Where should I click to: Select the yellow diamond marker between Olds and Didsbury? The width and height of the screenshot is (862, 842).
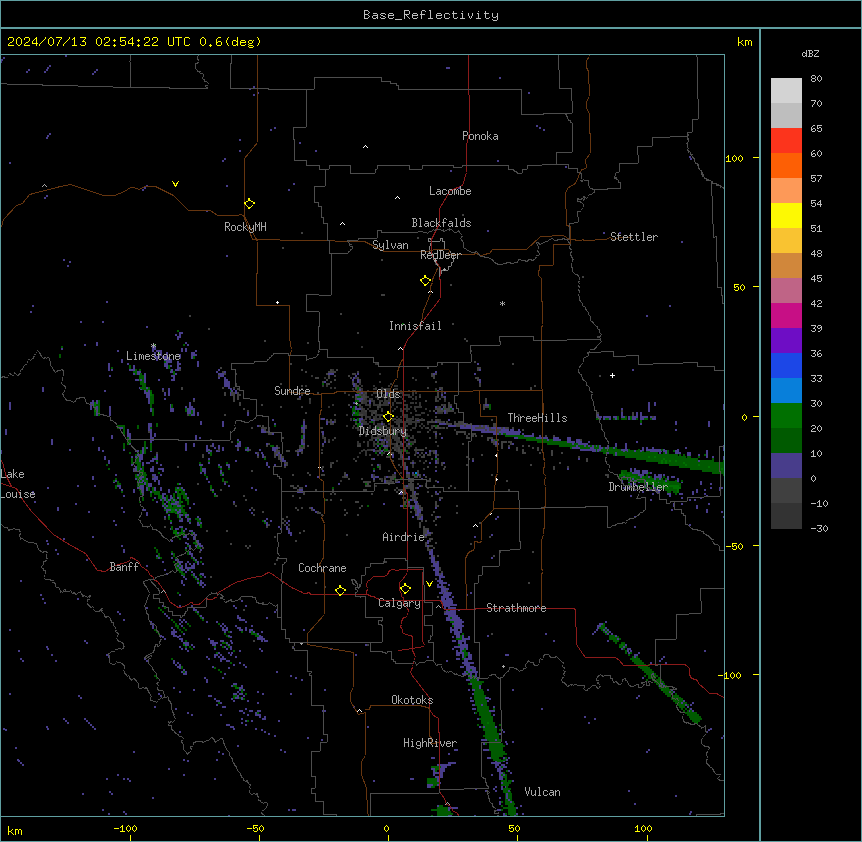click(x=388, y=416)
